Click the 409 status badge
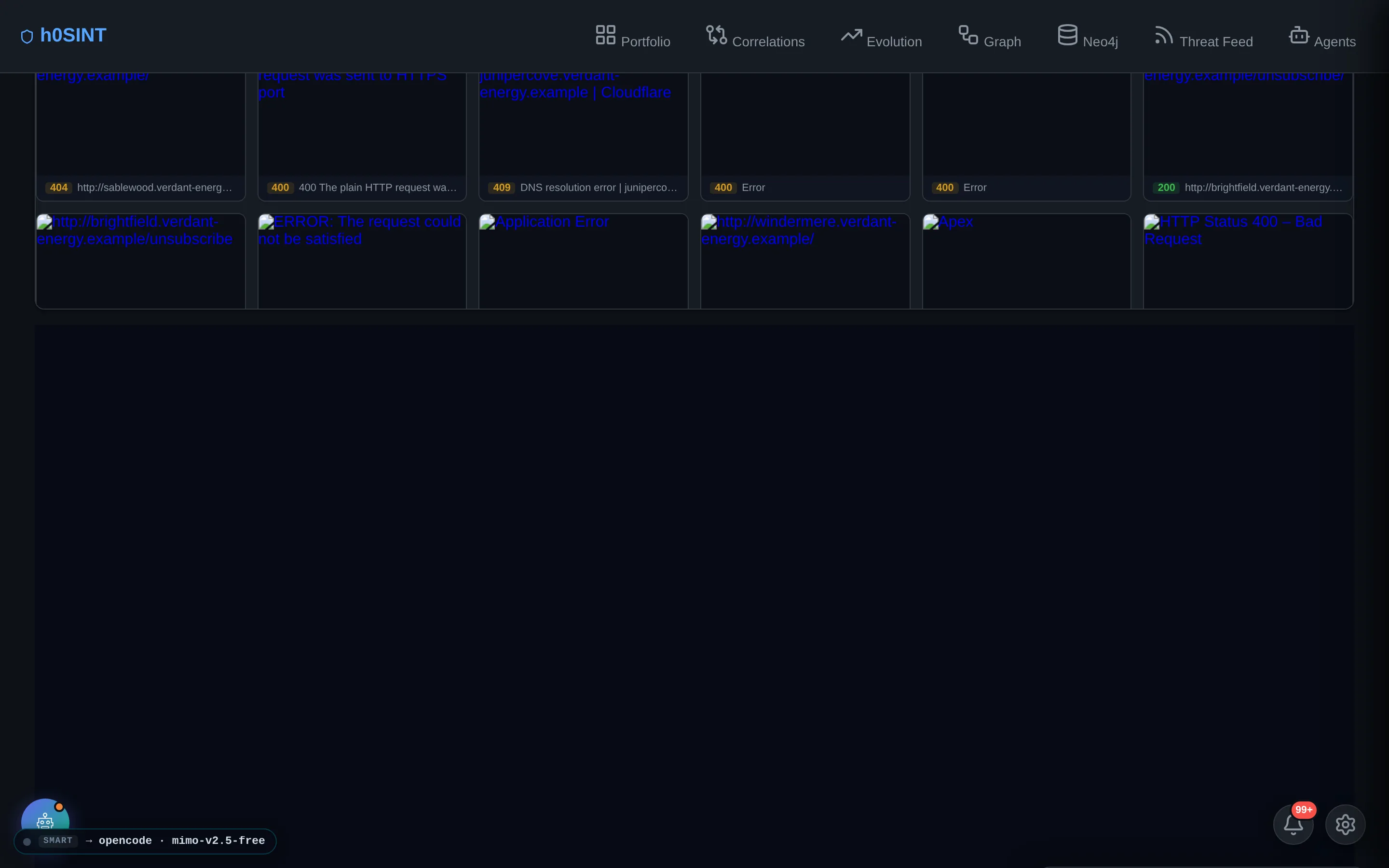The image size is (1389, 868). click(502, 188)
